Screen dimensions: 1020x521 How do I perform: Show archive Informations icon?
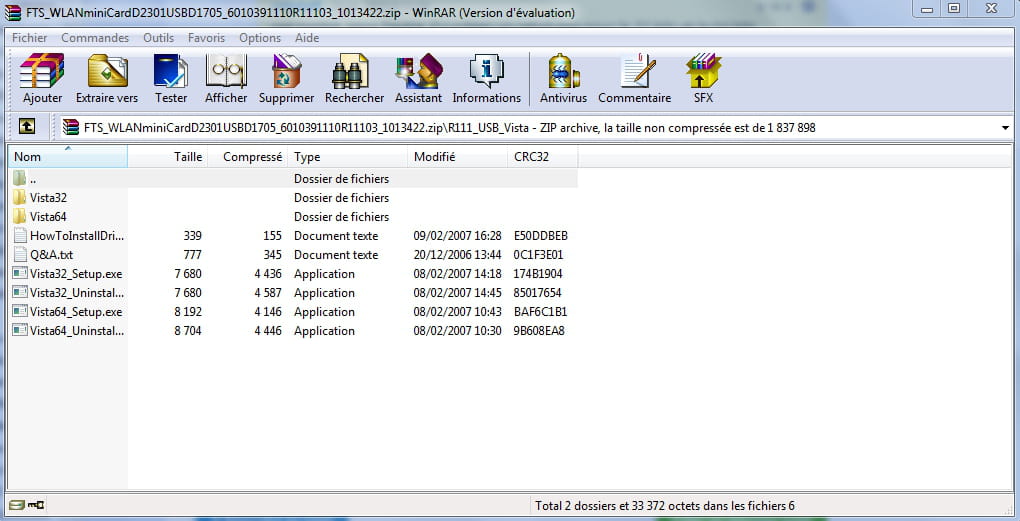[486, 79]
